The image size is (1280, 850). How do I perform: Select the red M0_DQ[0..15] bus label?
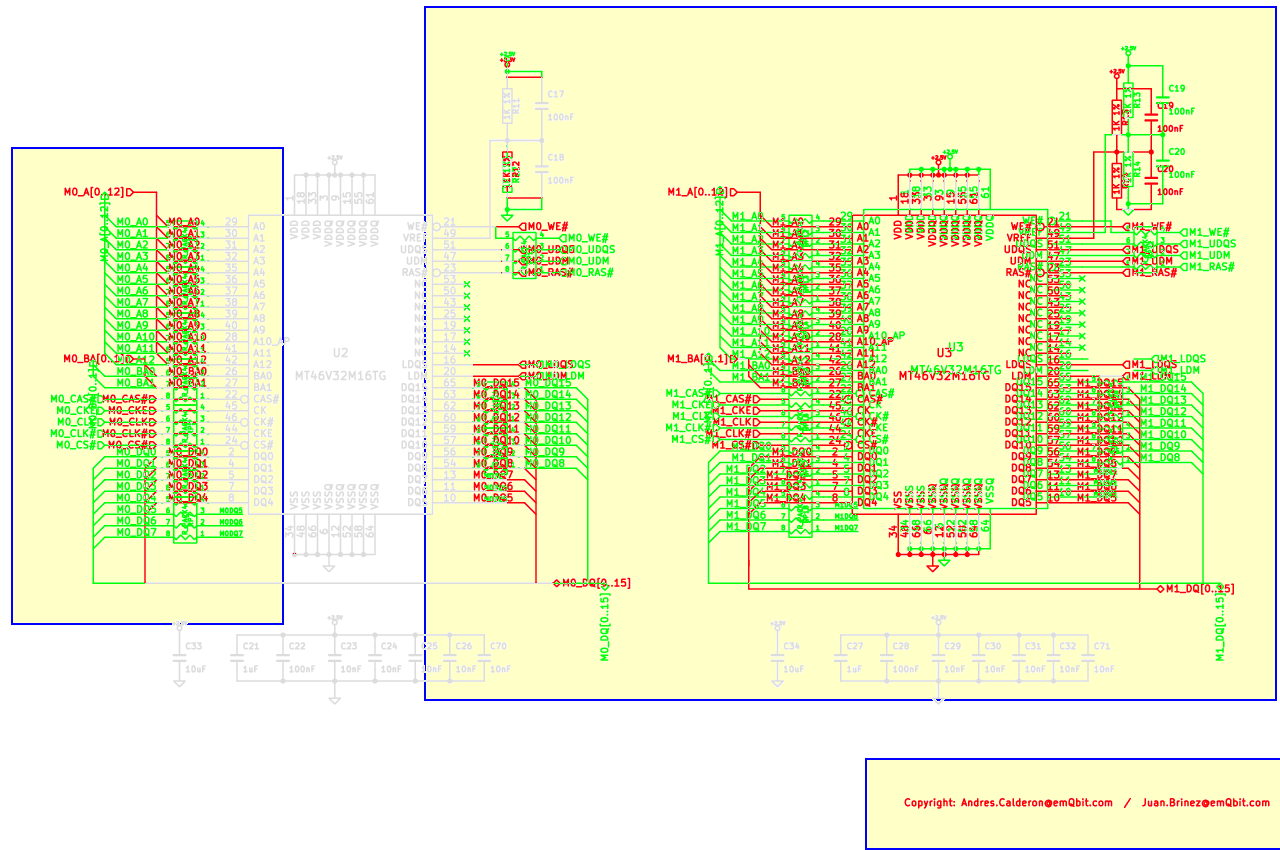(x=596, y=583)
